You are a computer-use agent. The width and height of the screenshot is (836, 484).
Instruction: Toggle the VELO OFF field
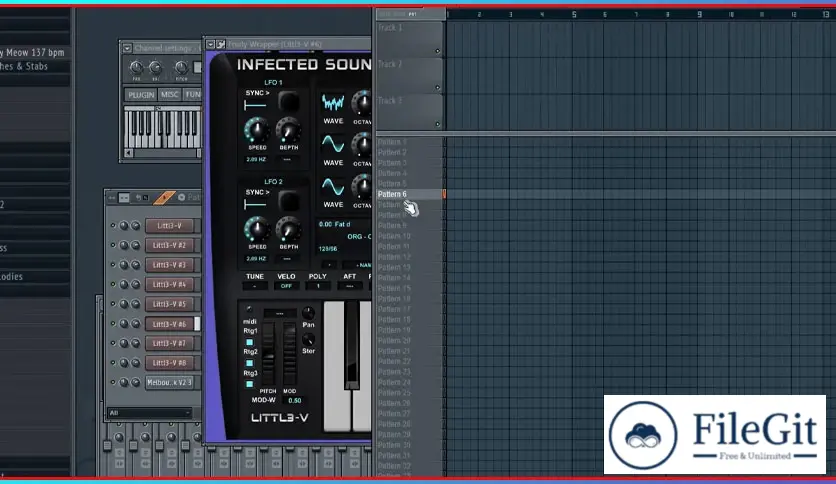pyautogui.click(x=286, y=286)
